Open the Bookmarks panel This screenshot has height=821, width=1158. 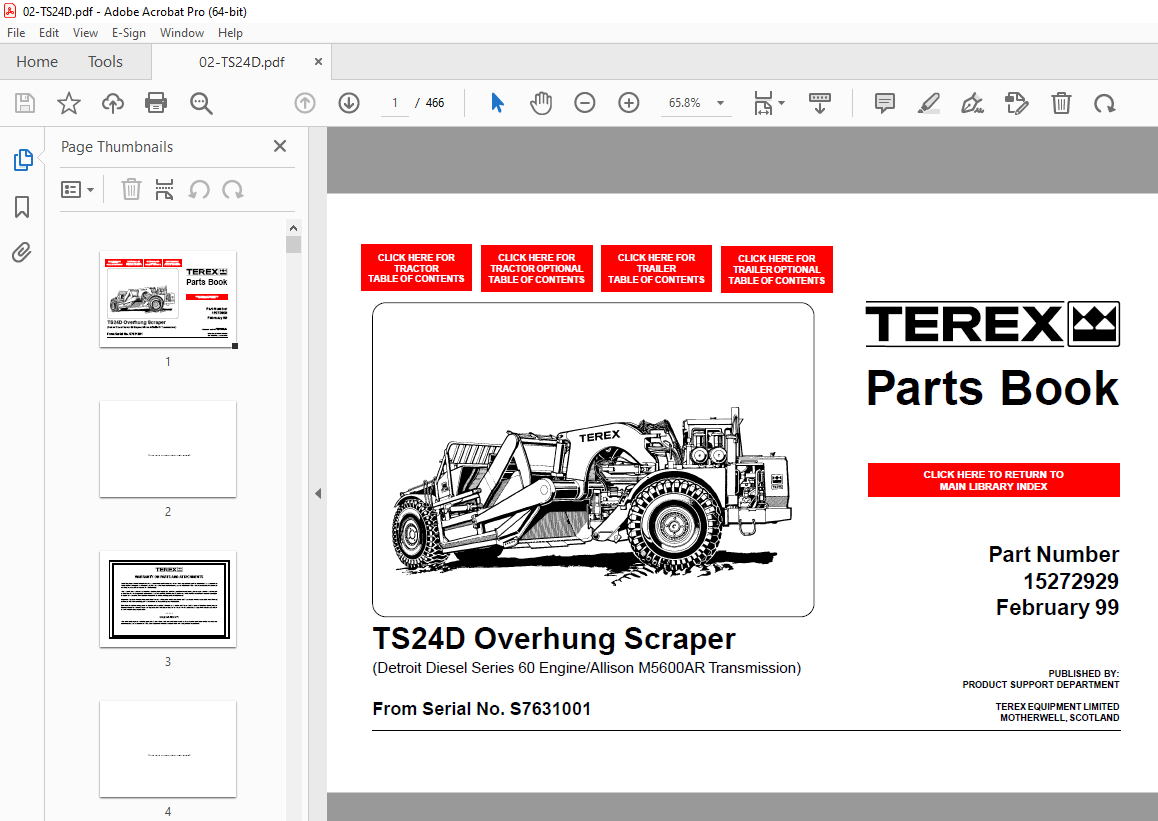click(22, 207)
